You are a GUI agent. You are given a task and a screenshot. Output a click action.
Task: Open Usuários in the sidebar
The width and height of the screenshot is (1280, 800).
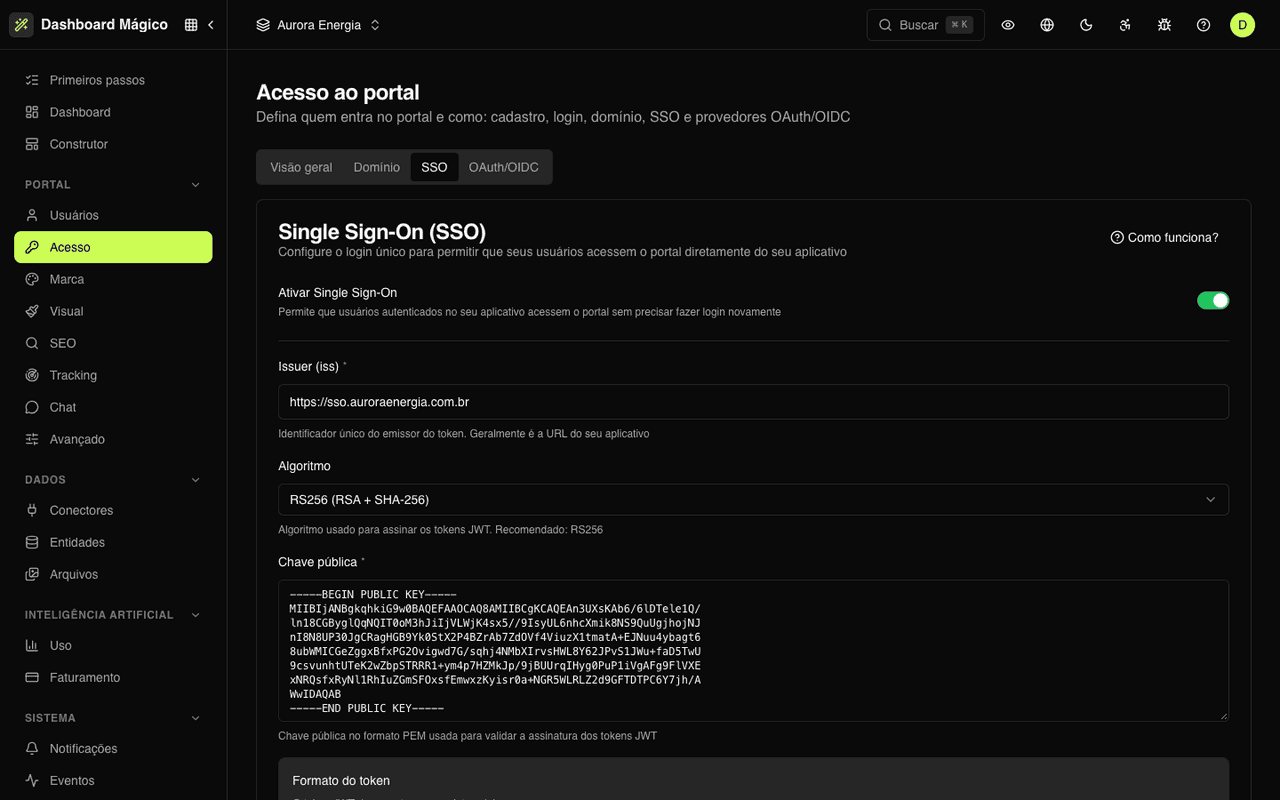[x=113, y=215]
